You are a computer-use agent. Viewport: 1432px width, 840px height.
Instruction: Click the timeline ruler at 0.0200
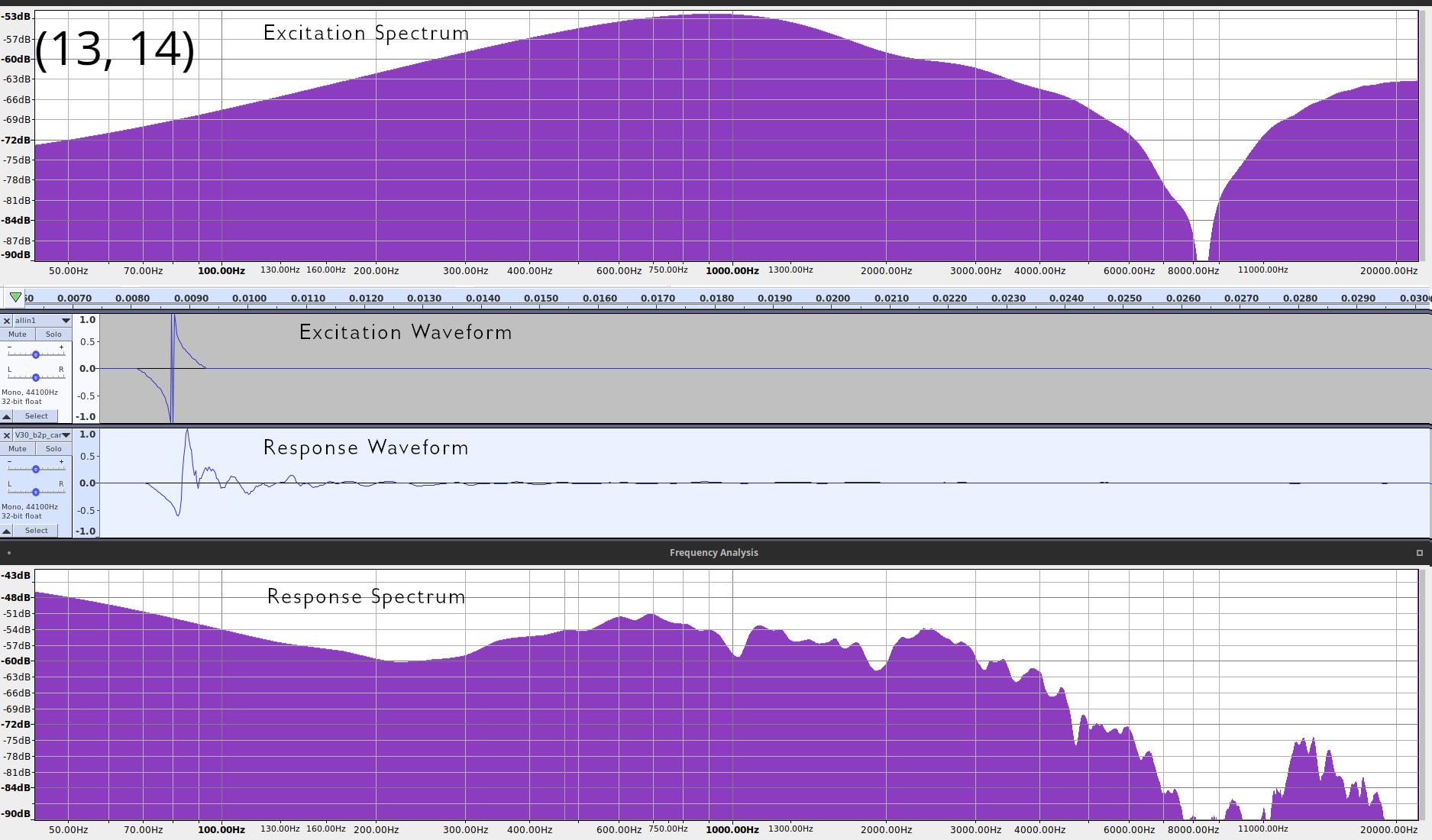pyautogui.click(x=832, y=299)
